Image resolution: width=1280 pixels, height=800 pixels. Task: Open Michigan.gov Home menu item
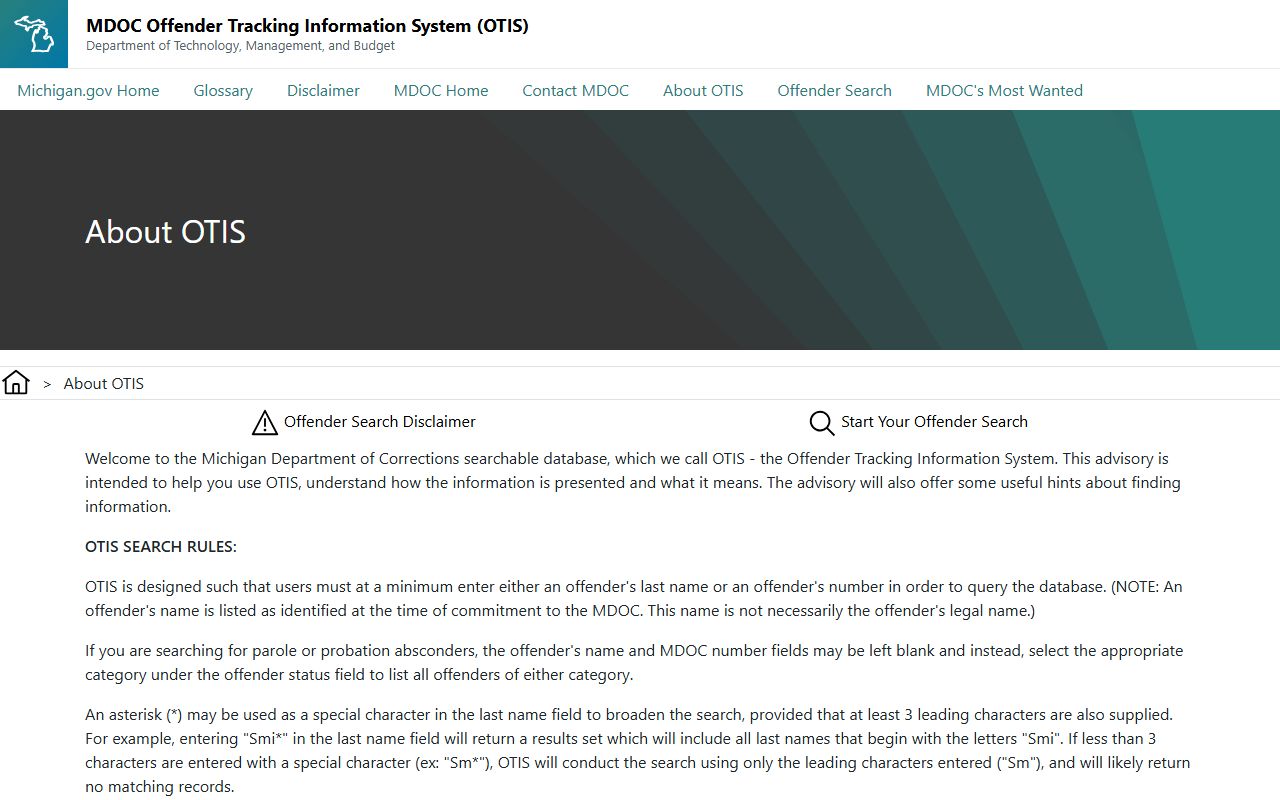88,90
